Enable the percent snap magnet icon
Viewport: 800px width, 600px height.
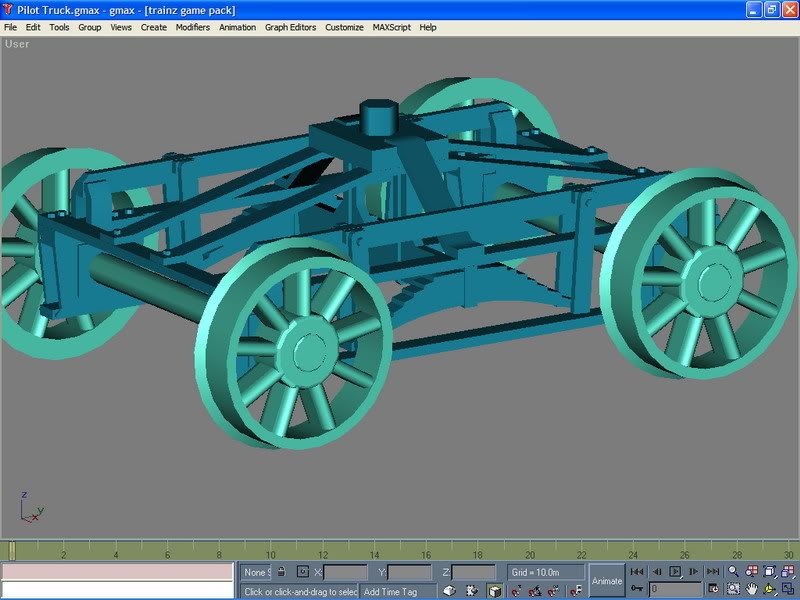tap(554, 591)
